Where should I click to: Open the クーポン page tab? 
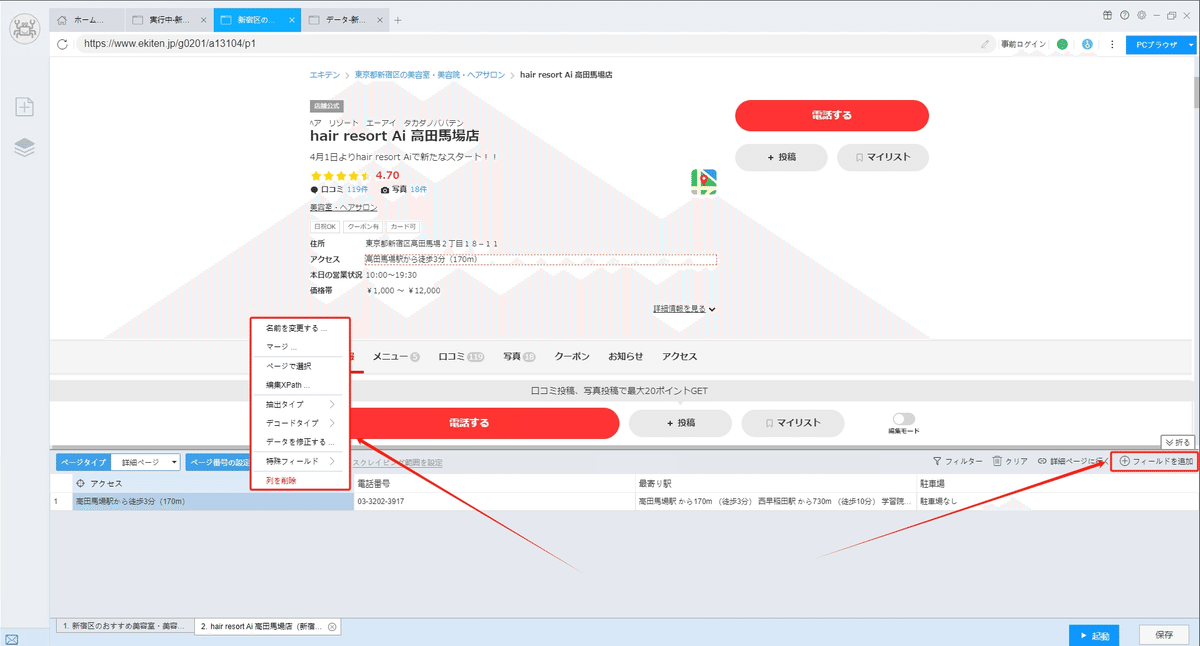[x=572, y=357]
